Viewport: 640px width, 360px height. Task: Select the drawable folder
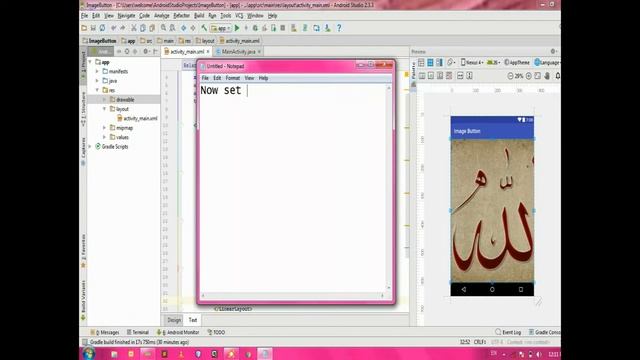(x=125, y=100)
